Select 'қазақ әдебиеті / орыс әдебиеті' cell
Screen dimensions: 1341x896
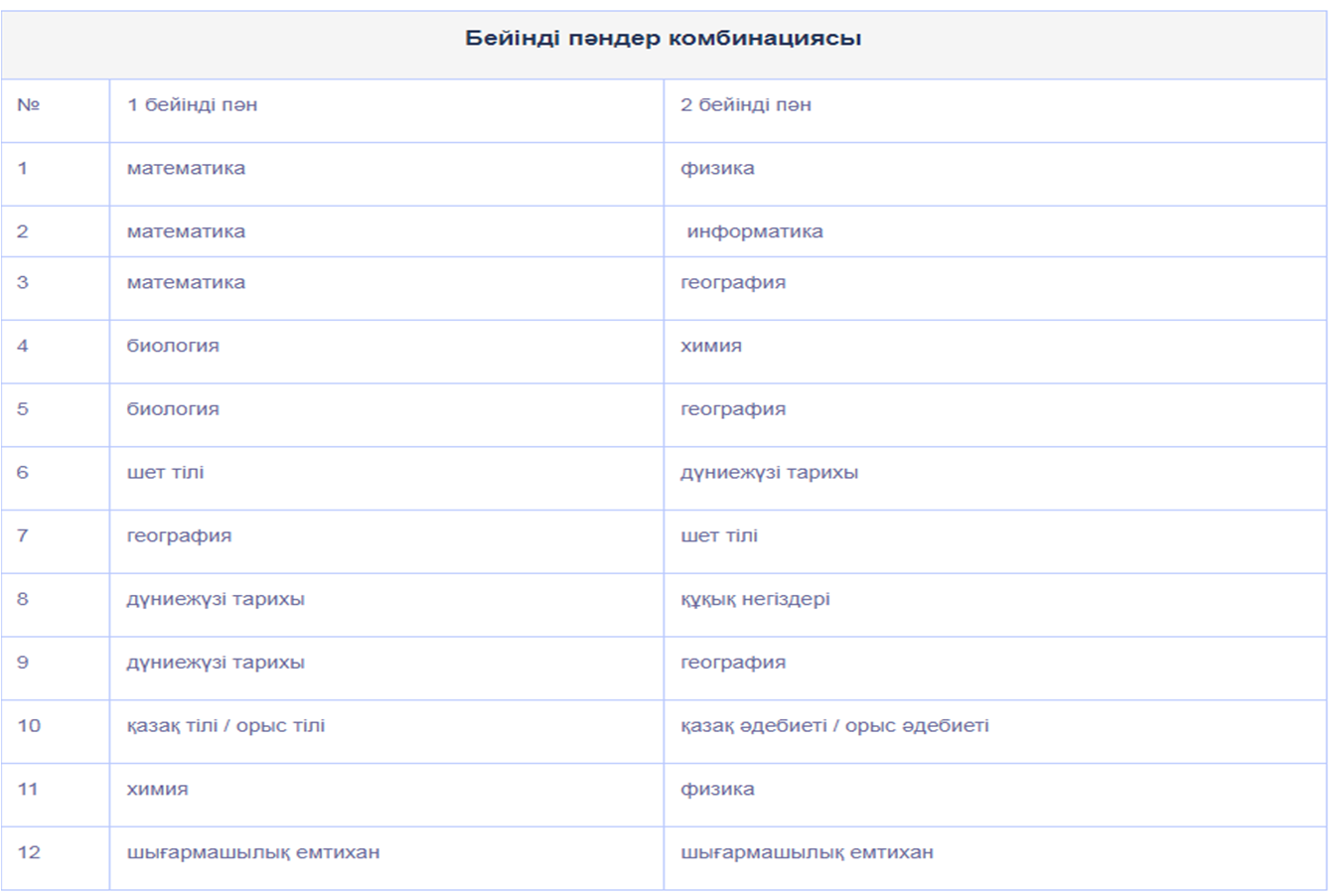click(834, 726)
